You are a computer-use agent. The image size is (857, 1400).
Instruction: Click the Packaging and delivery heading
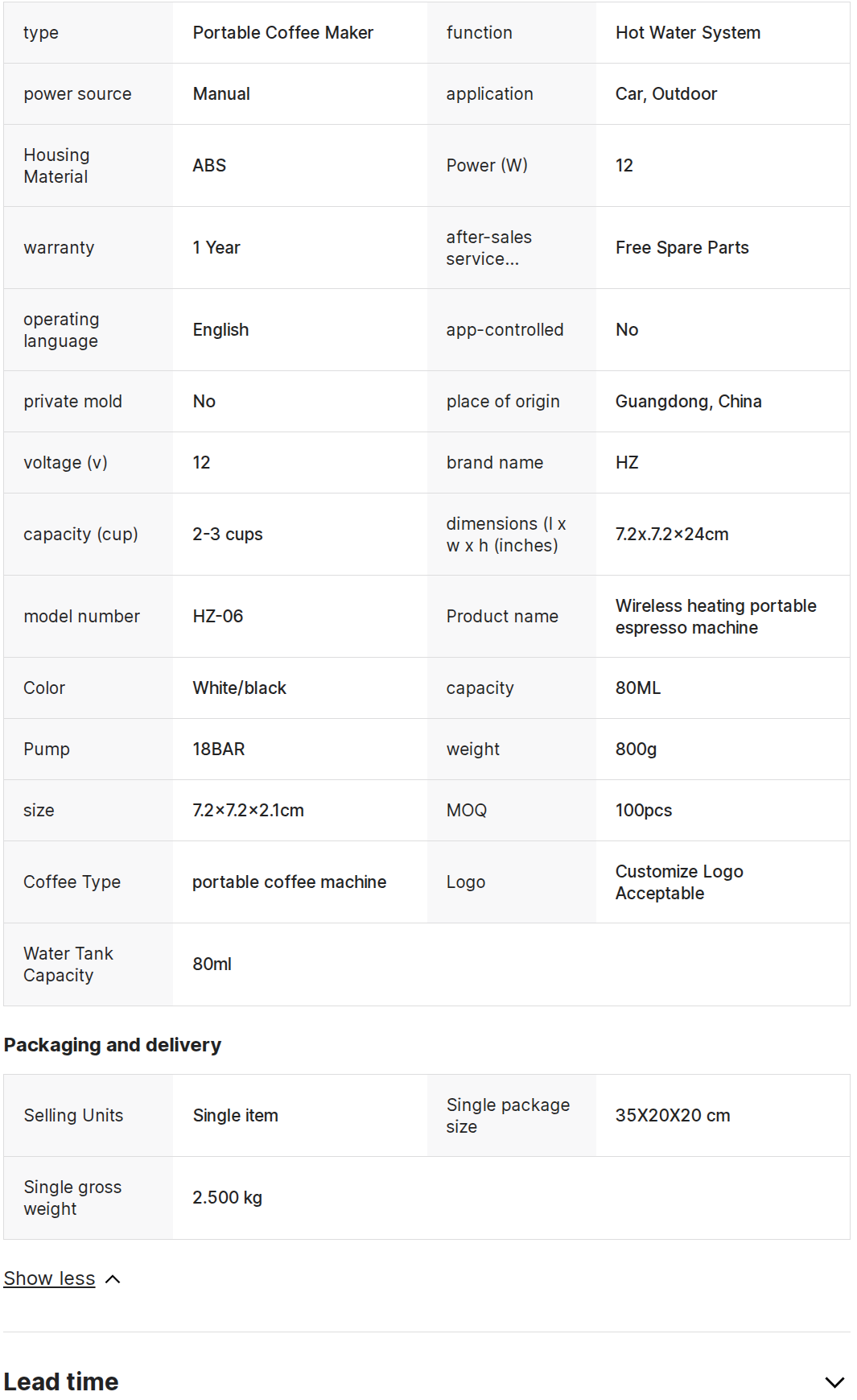[x=113, y=1045]
